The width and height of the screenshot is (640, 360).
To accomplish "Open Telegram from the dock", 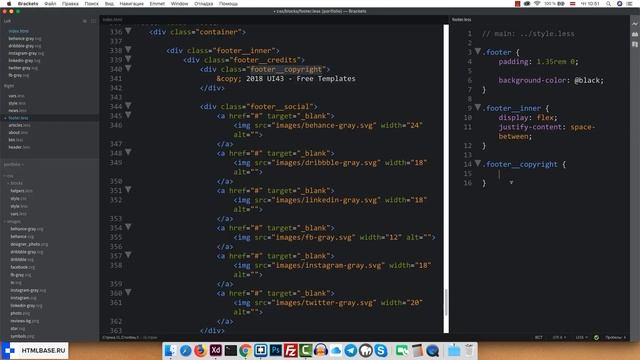I will pyautogui.click(x=351, y=351).
